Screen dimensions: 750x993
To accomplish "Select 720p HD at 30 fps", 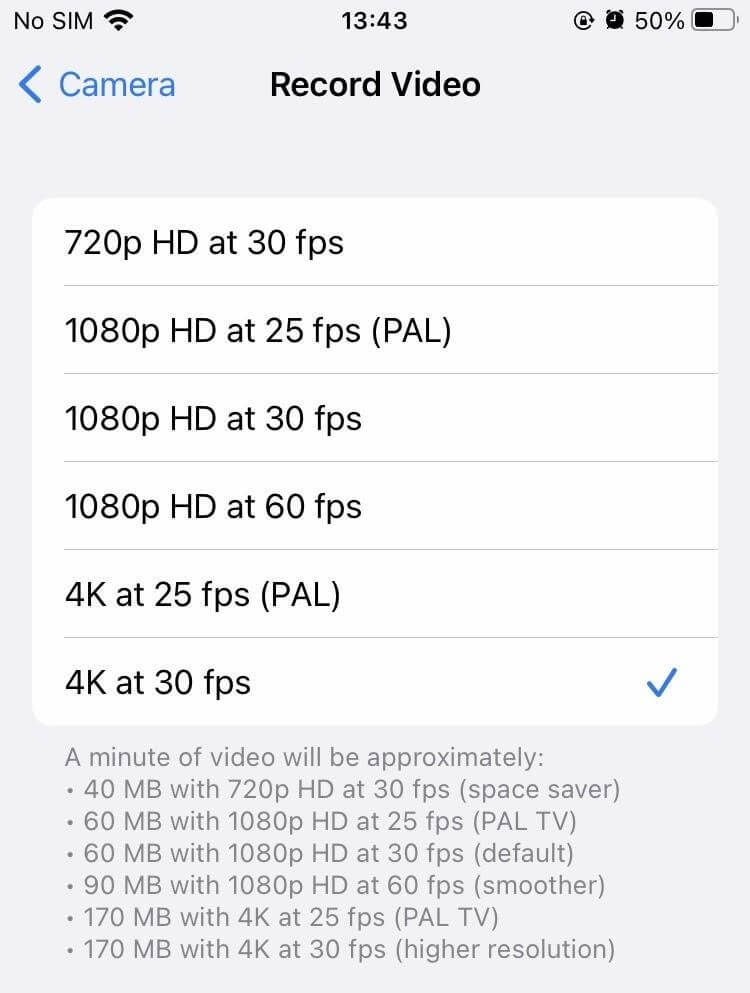I will pyautogui.click(x=204, y=242).
